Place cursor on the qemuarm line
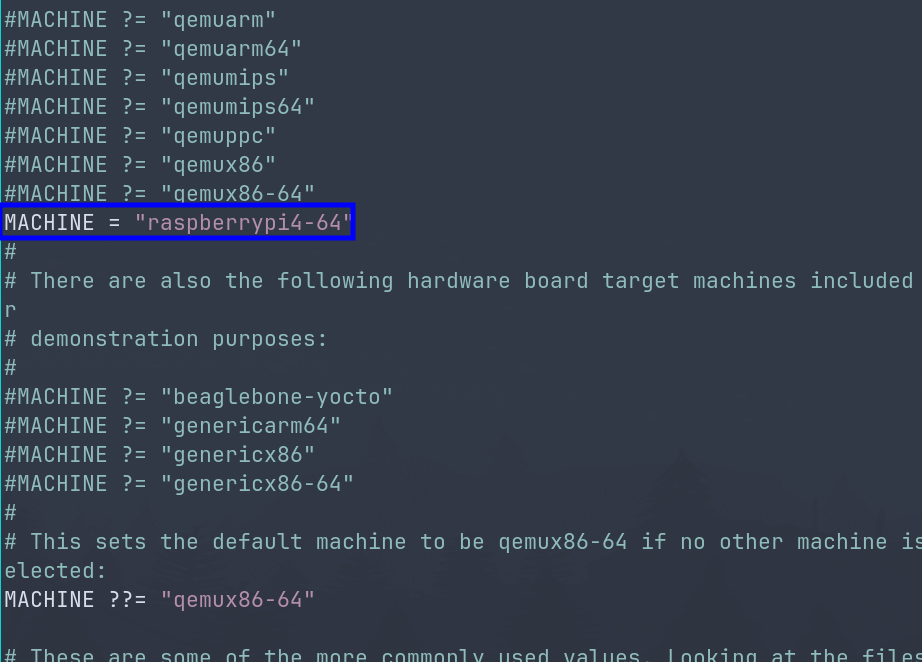 point(140,20)
